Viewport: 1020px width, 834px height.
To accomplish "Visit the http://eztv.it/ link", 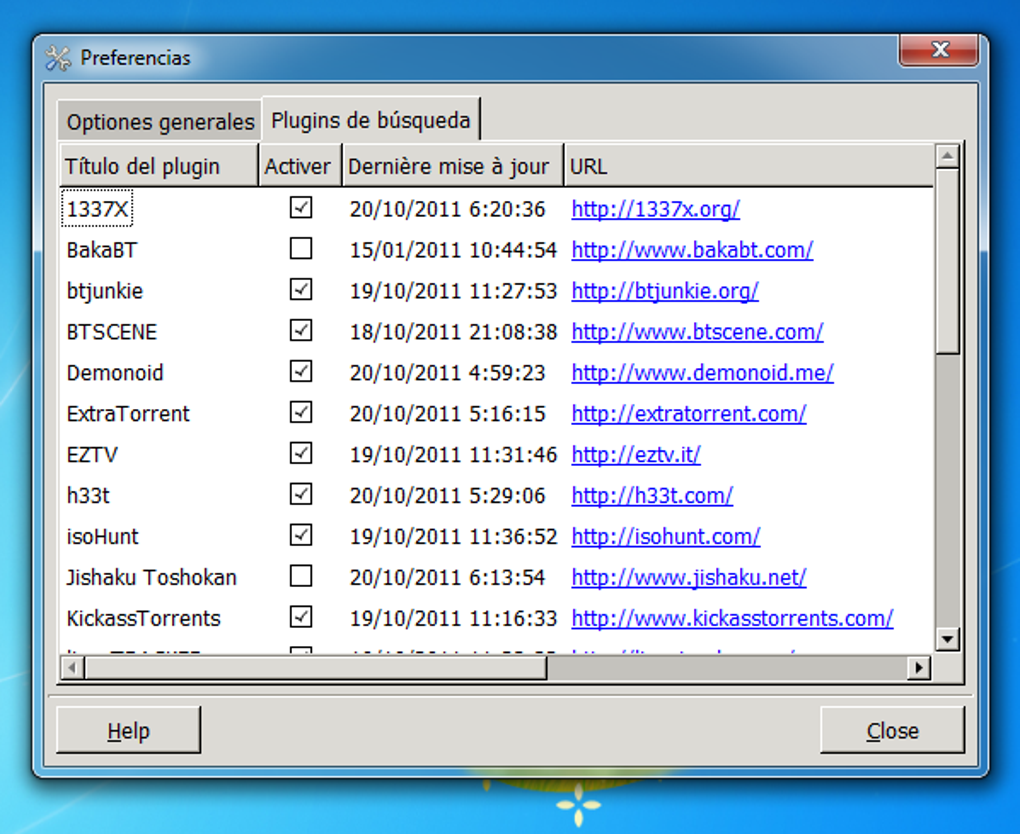I will click(x=636, y=455).
